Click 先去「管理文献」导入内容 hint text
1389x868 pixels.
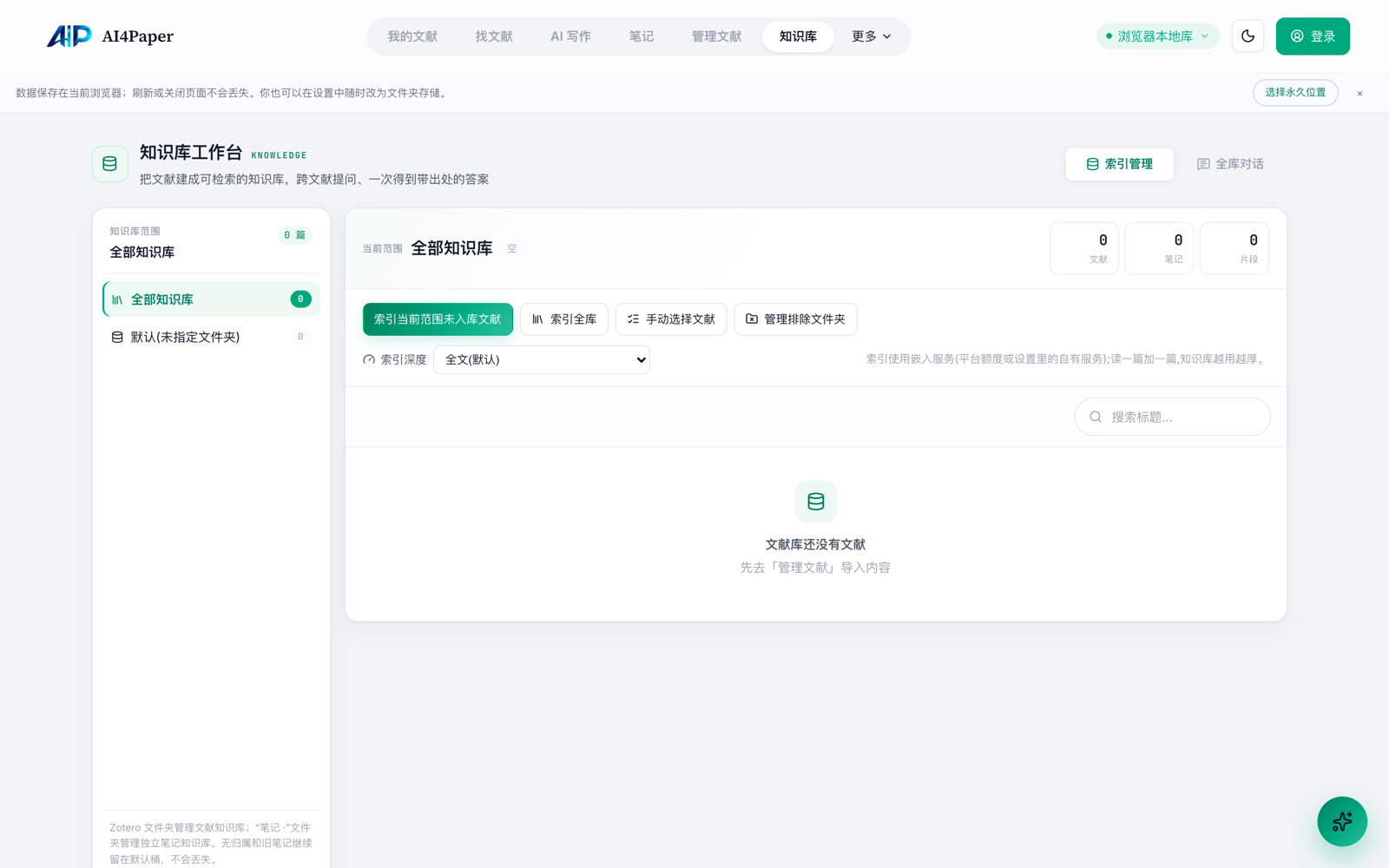point(815,568)
